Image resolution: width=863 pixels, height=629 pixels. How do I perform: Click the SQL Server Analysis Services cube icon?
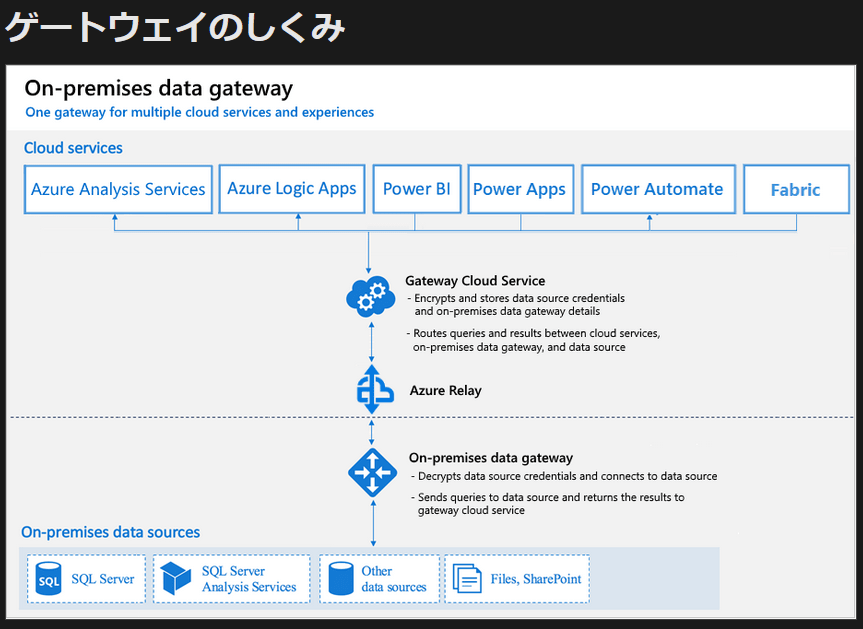pos(176,578)
